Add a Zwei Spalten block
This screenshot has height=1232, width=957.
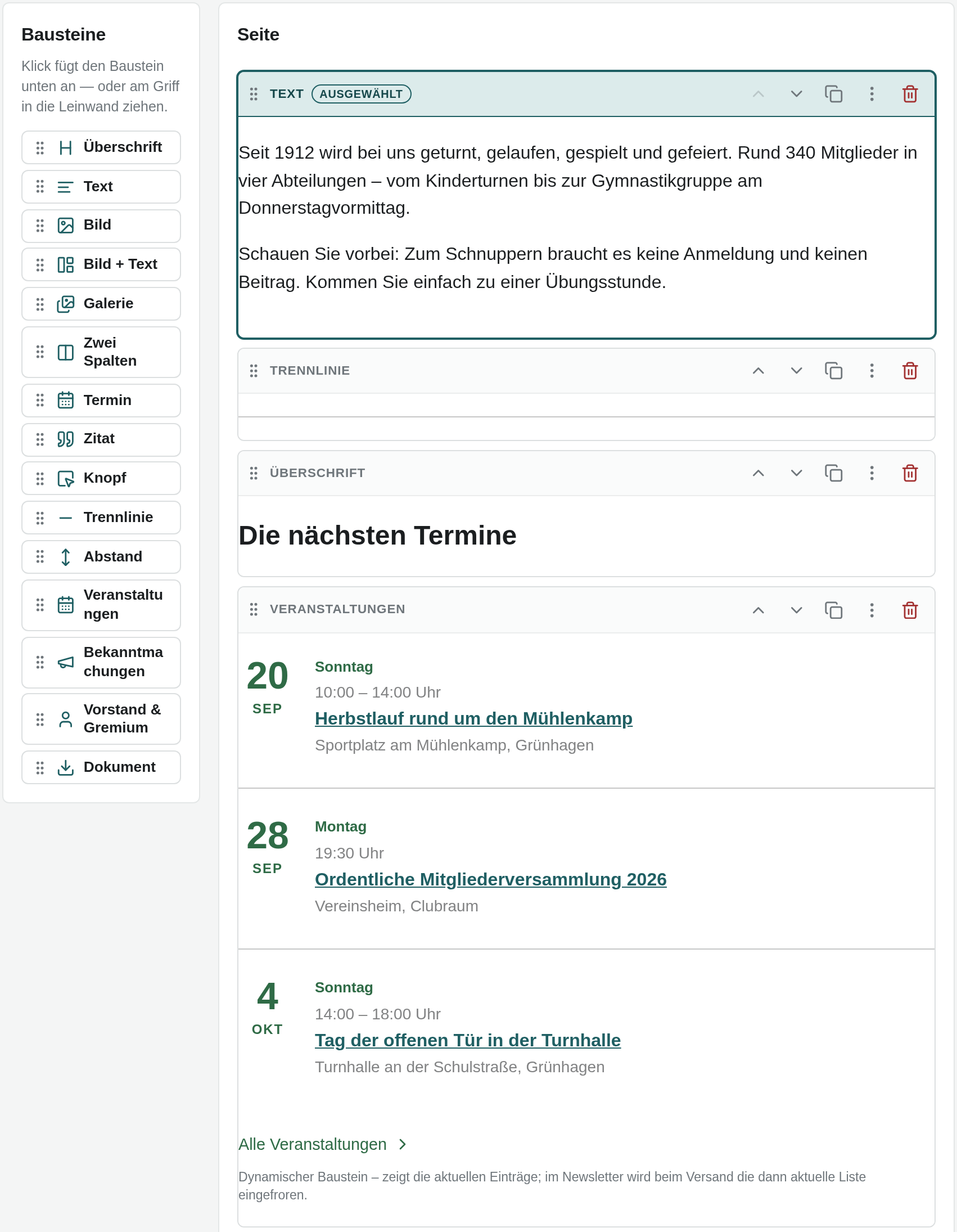point(101,353)
